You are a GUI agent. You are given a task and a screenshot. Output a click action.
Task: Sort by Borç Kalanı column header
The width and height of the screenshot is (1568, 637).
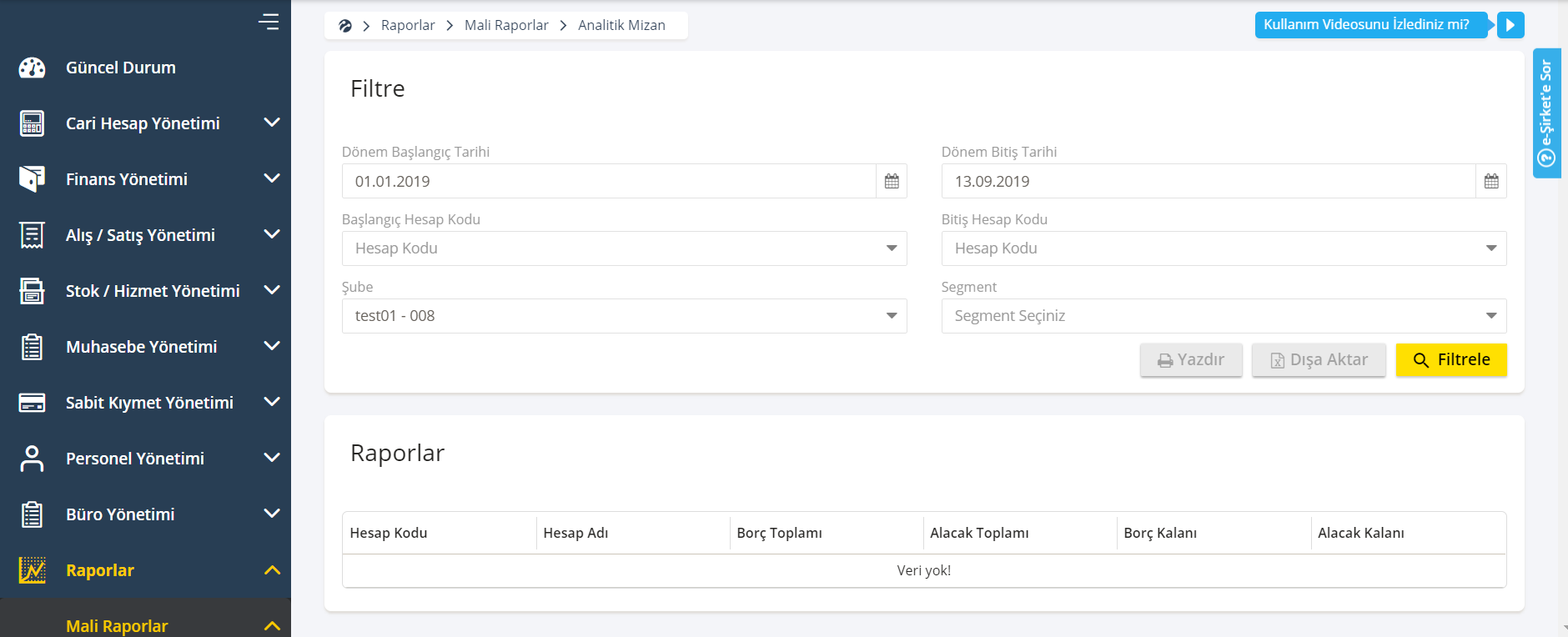(1214, 533)
